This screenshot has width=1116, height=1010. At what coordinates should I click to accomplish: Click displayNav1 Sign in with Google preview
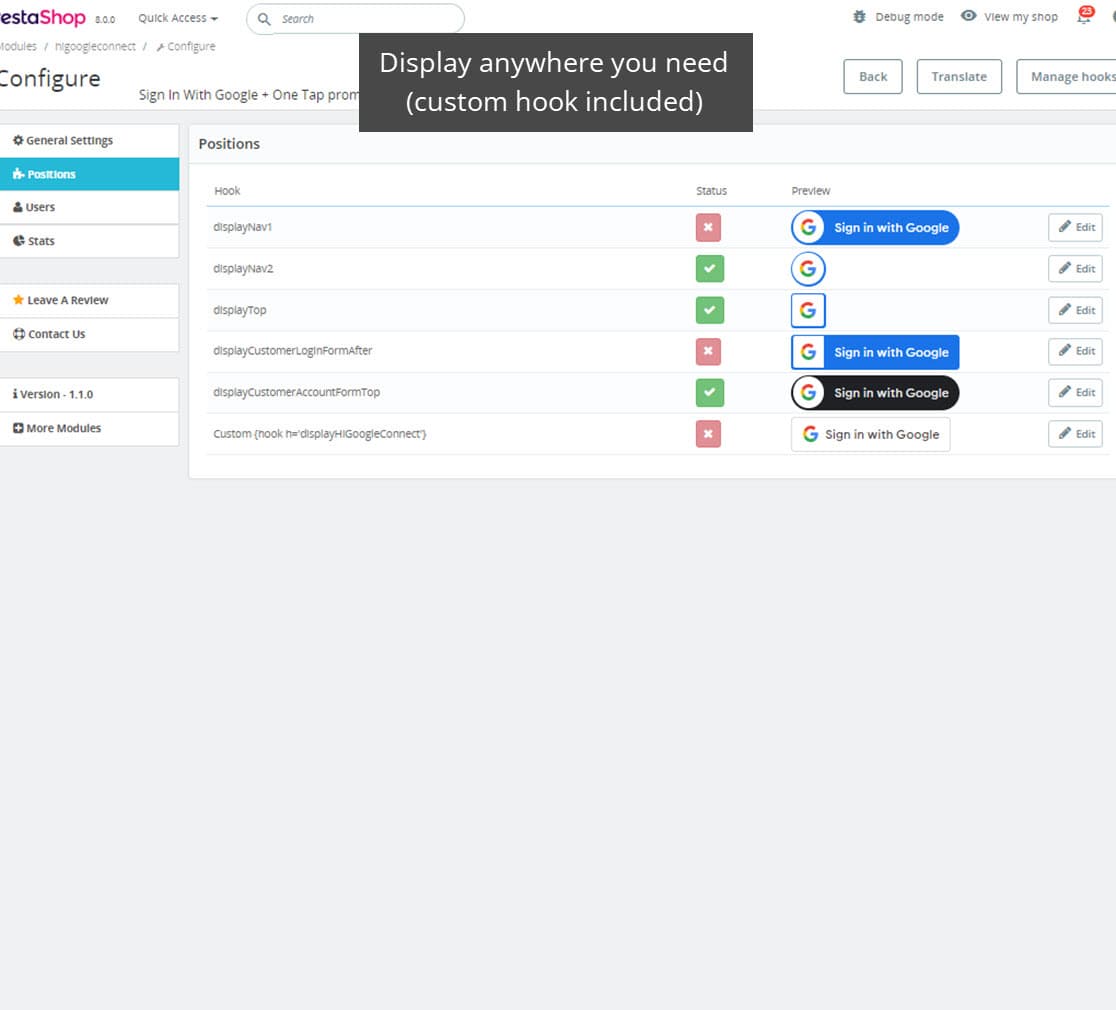875,228
